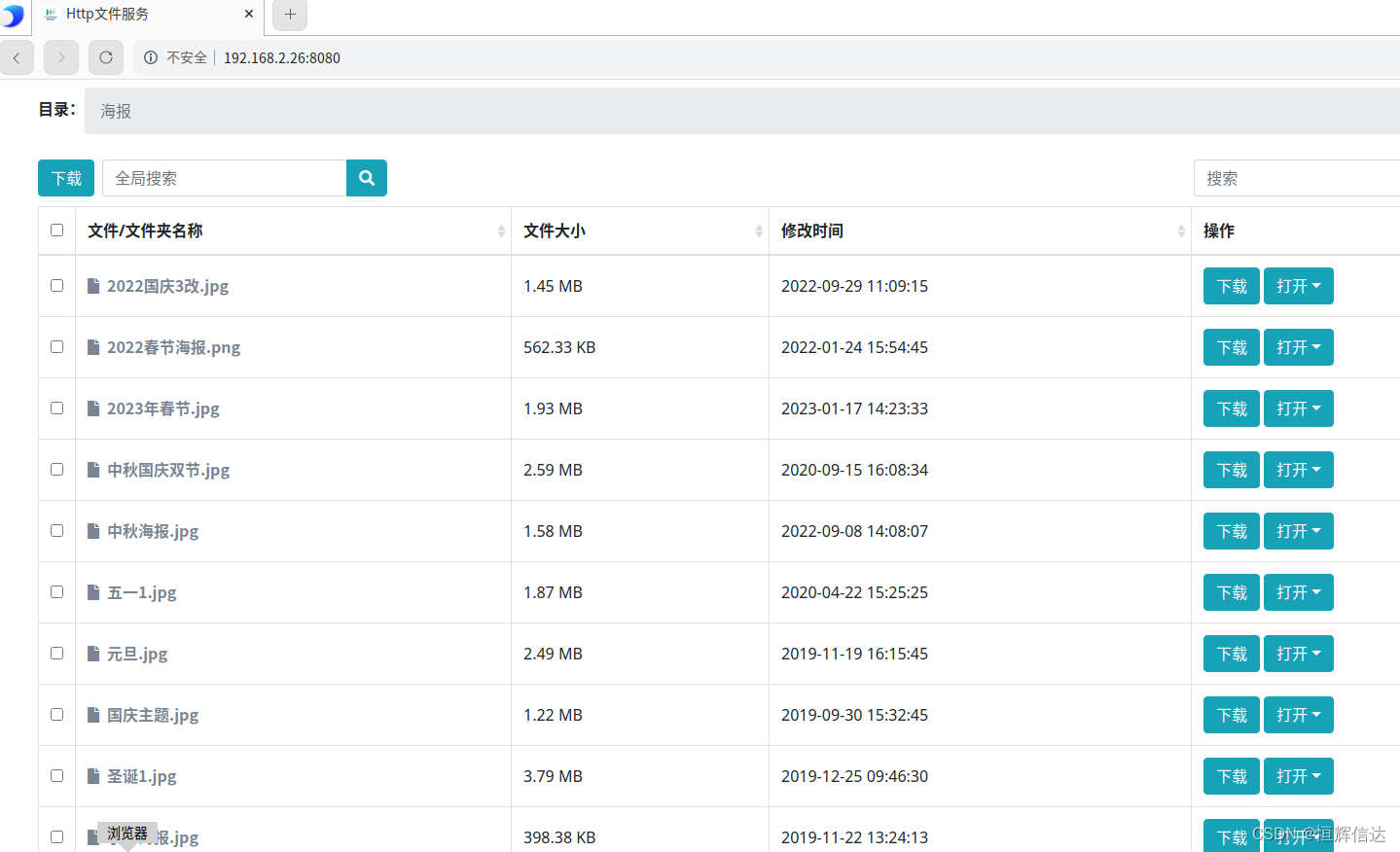Download 元旦.jpg via 下载 button

pos(1232,654)
